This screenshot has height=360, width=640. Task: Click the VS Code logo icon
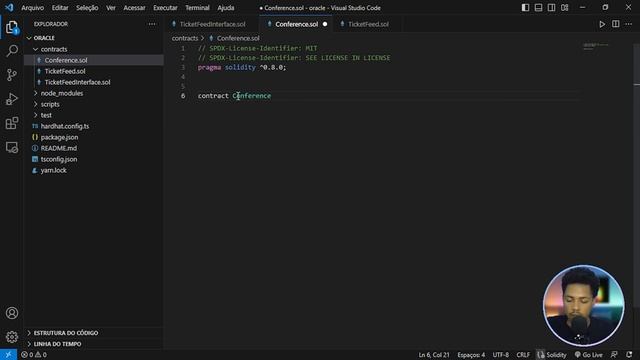pyautogui.click(x=9, y=8)
